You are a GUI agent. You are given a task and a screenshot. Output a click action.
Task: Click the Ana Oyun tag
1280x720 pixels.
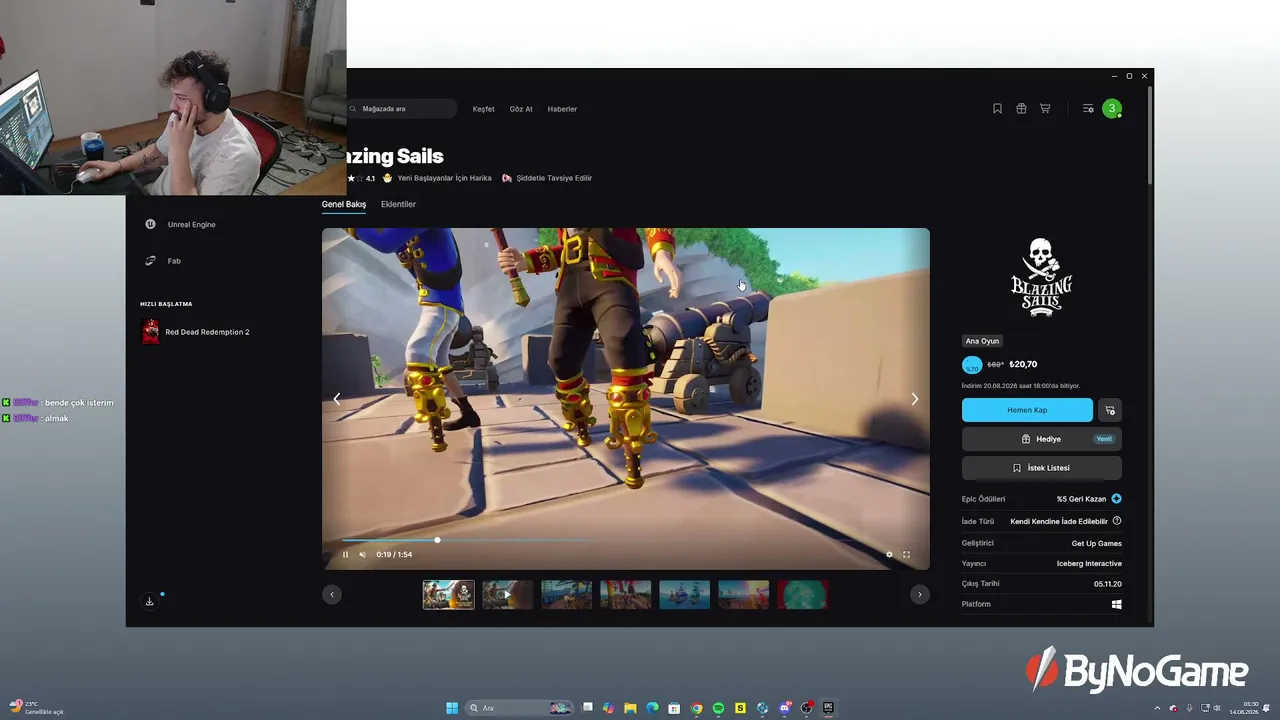tap(982, 341)
